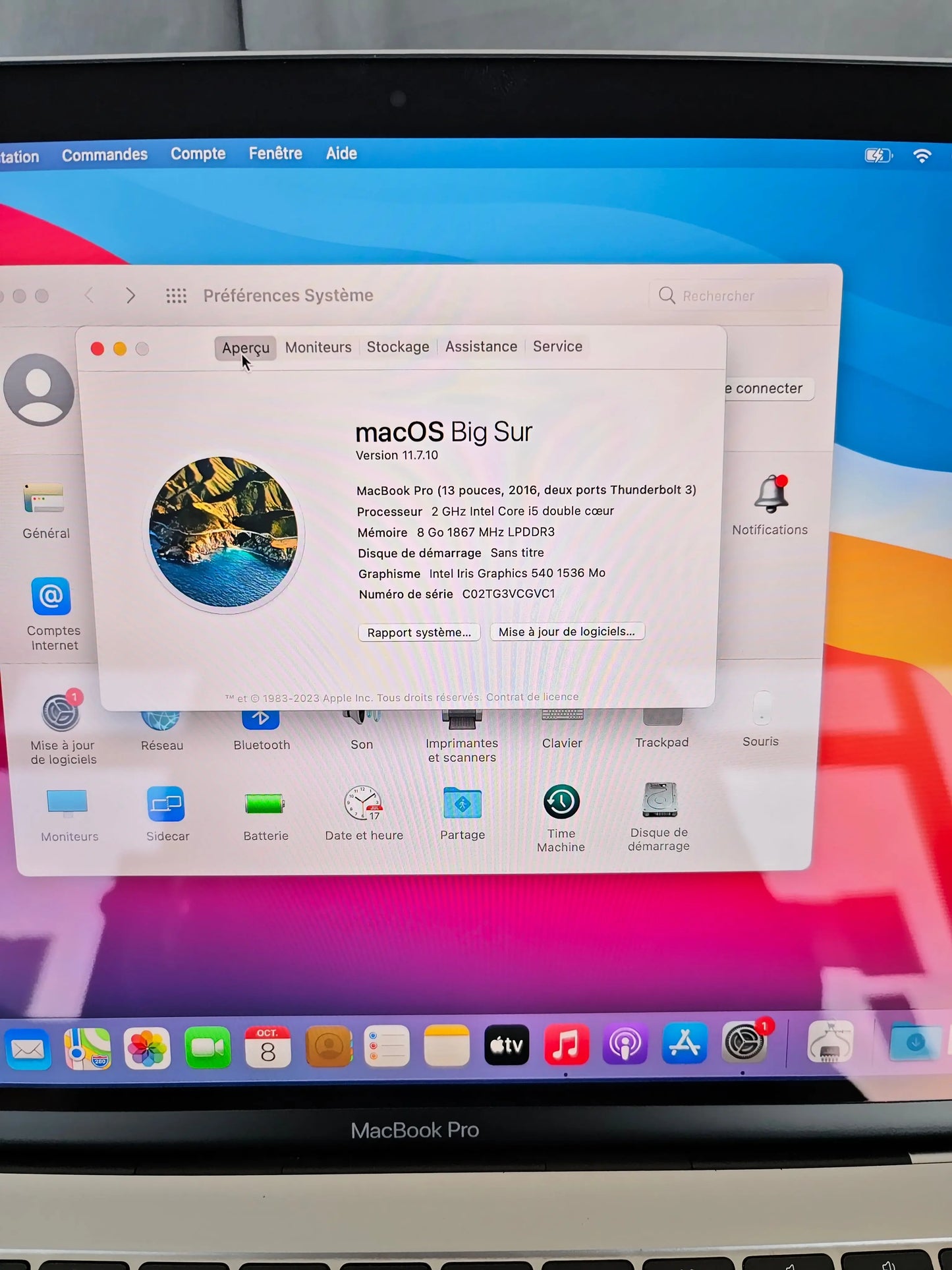The width and height of the screenshot is (952, 1270).
Task: Go back in Préférences Système
Action: [90, 295]
